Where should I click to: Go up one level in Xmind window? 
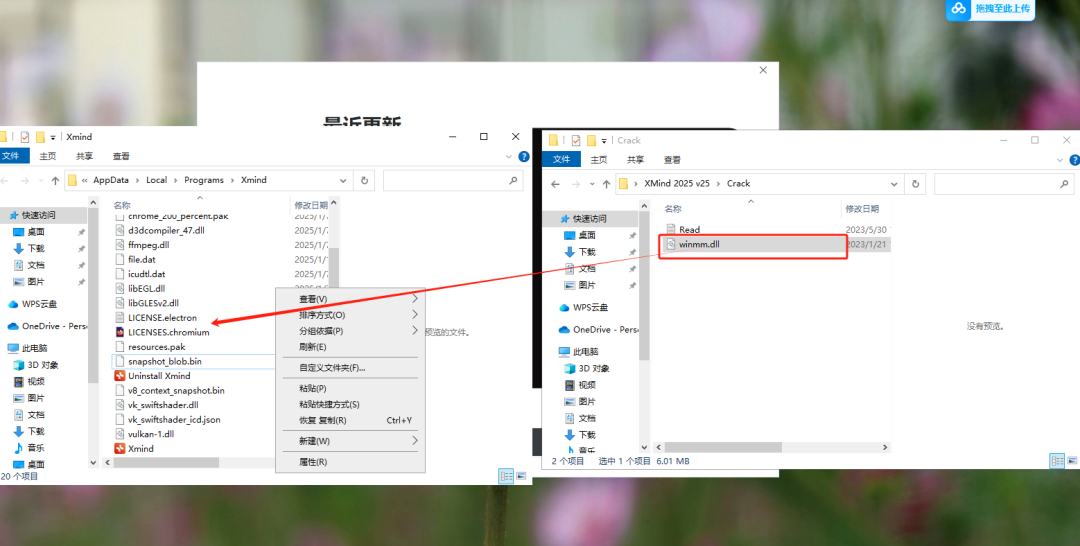point(55,180)
